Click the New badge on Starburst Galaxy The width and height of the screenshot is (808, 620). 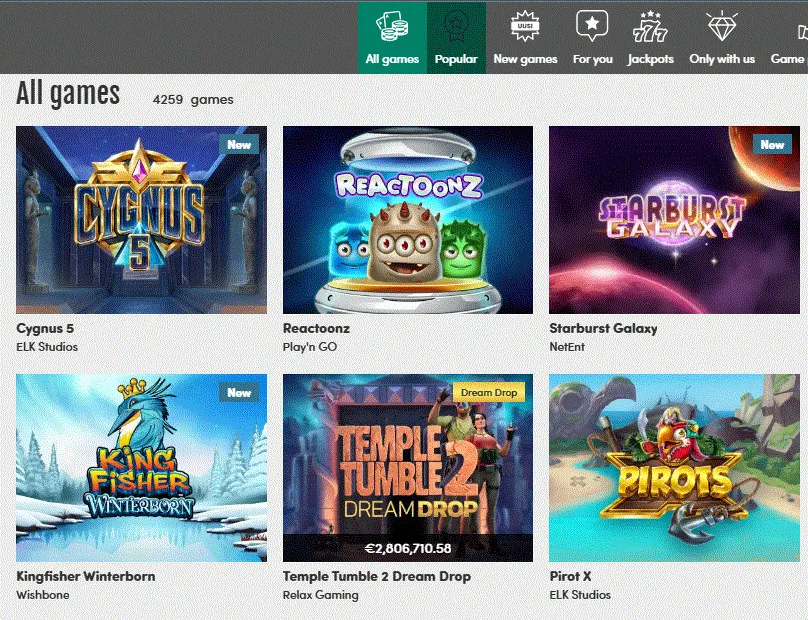pyautogui.click(x=772, y=145)
